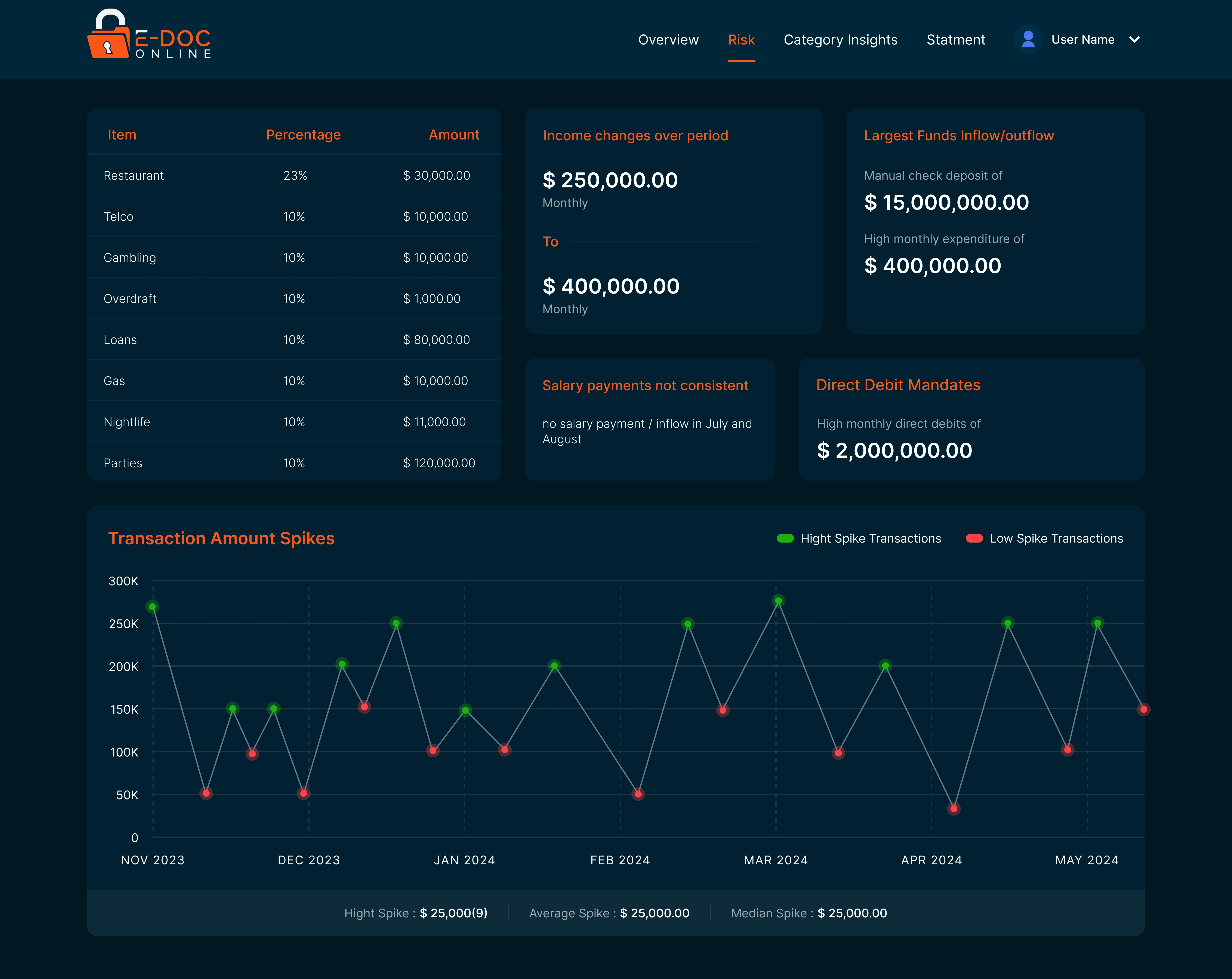Click the E-DOC Online padlock logo

click(149, 34)
